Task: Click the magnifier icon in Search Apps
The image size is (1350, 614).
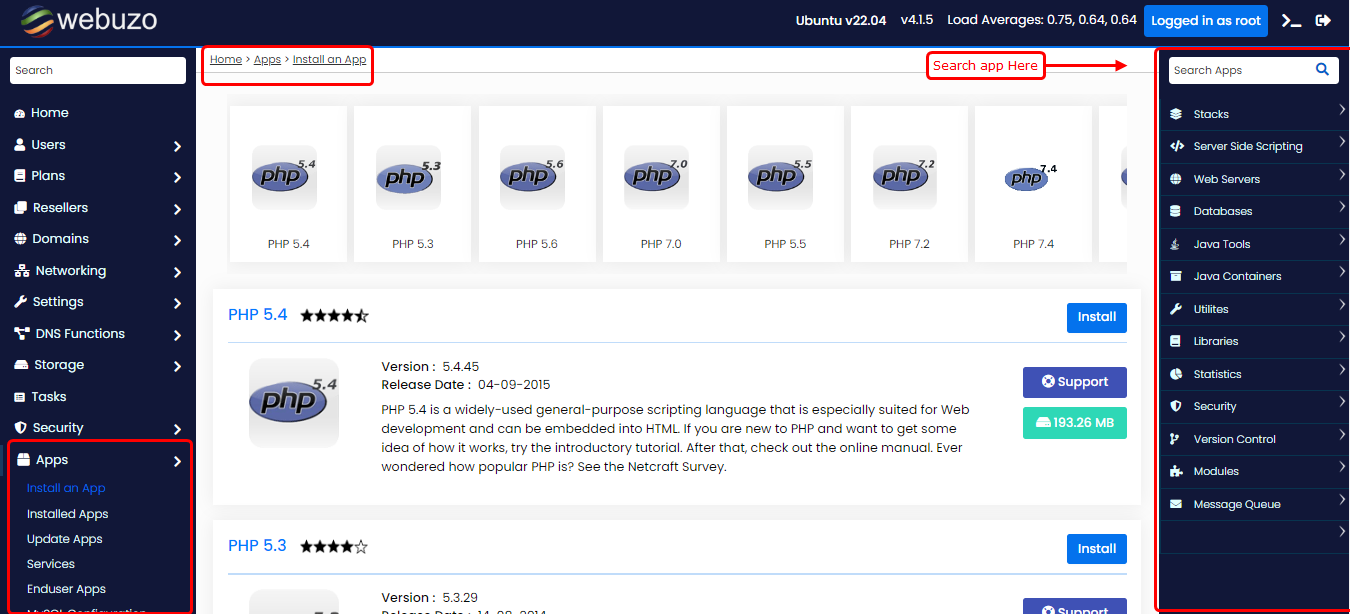Action: [1322, 70]
